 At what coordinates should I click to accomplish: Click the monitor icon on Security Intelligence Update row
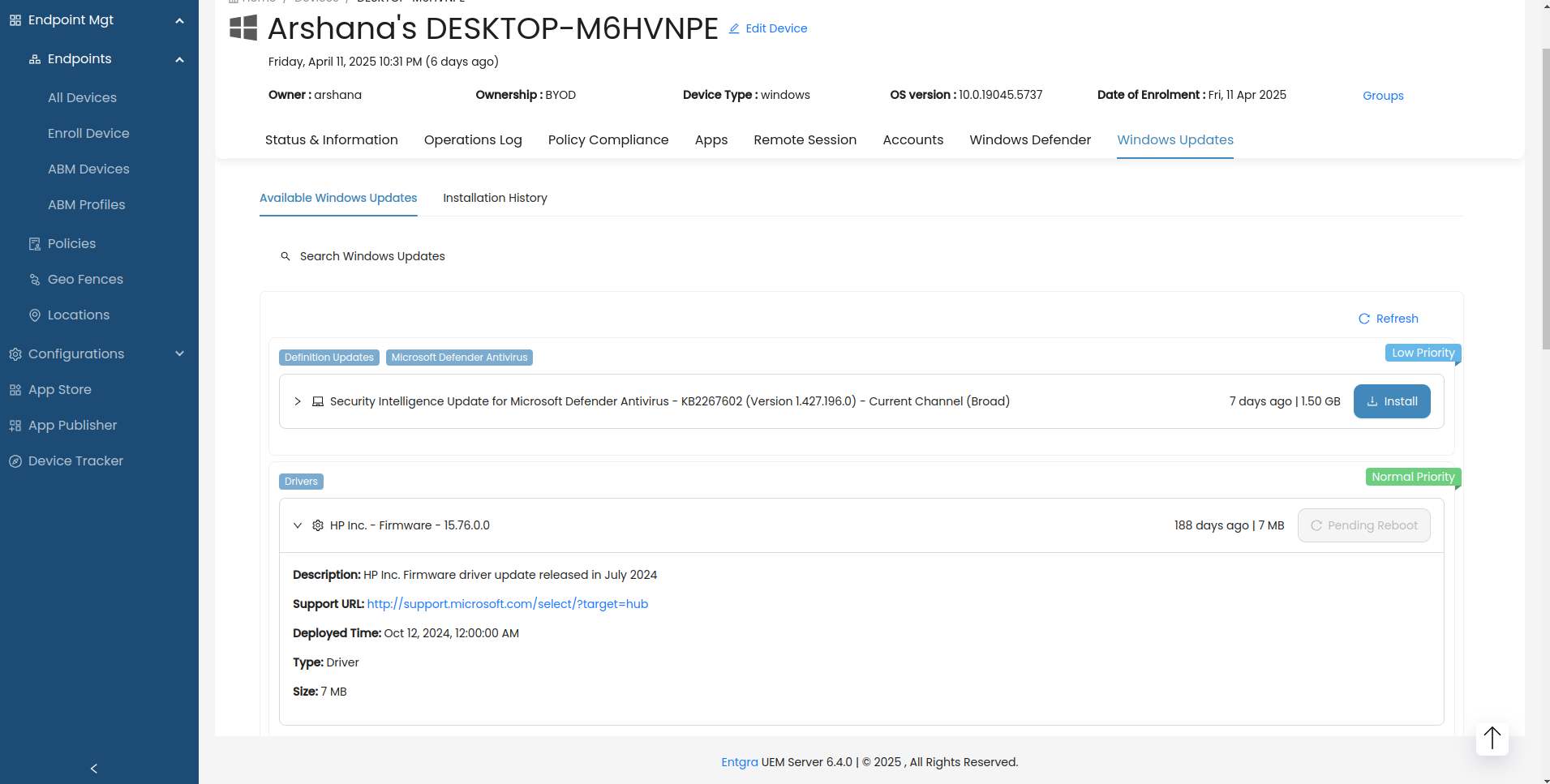(x=318, y=401)
